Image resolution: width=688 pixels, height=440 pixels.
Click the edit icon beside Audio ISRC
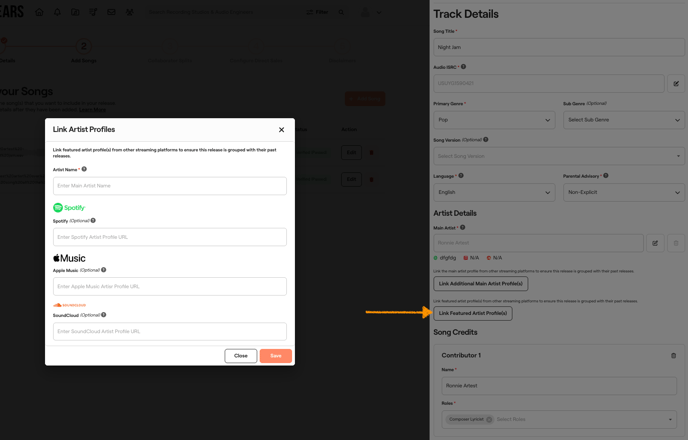(x=676, y=84)
